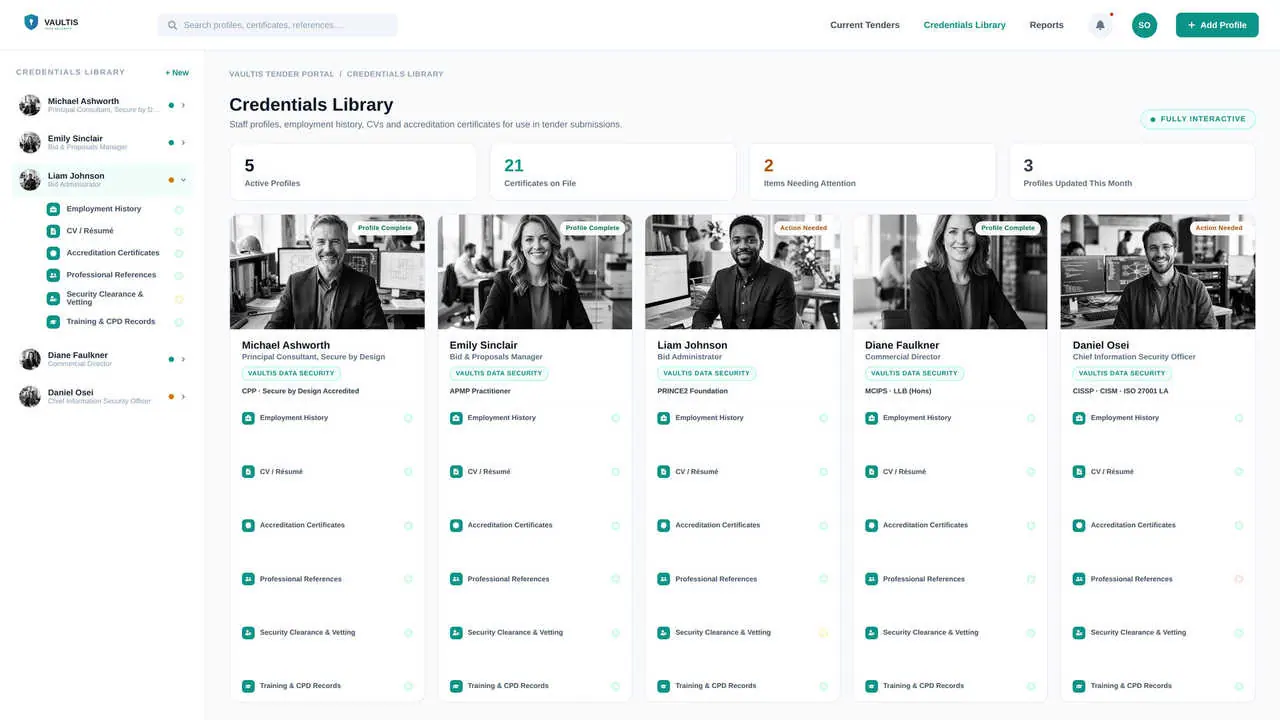Click the Employment History icon under Liam Johnson in sidebar
This screenshot has width=1280, height=720.
pyautogui.click(x=53, y=209)
